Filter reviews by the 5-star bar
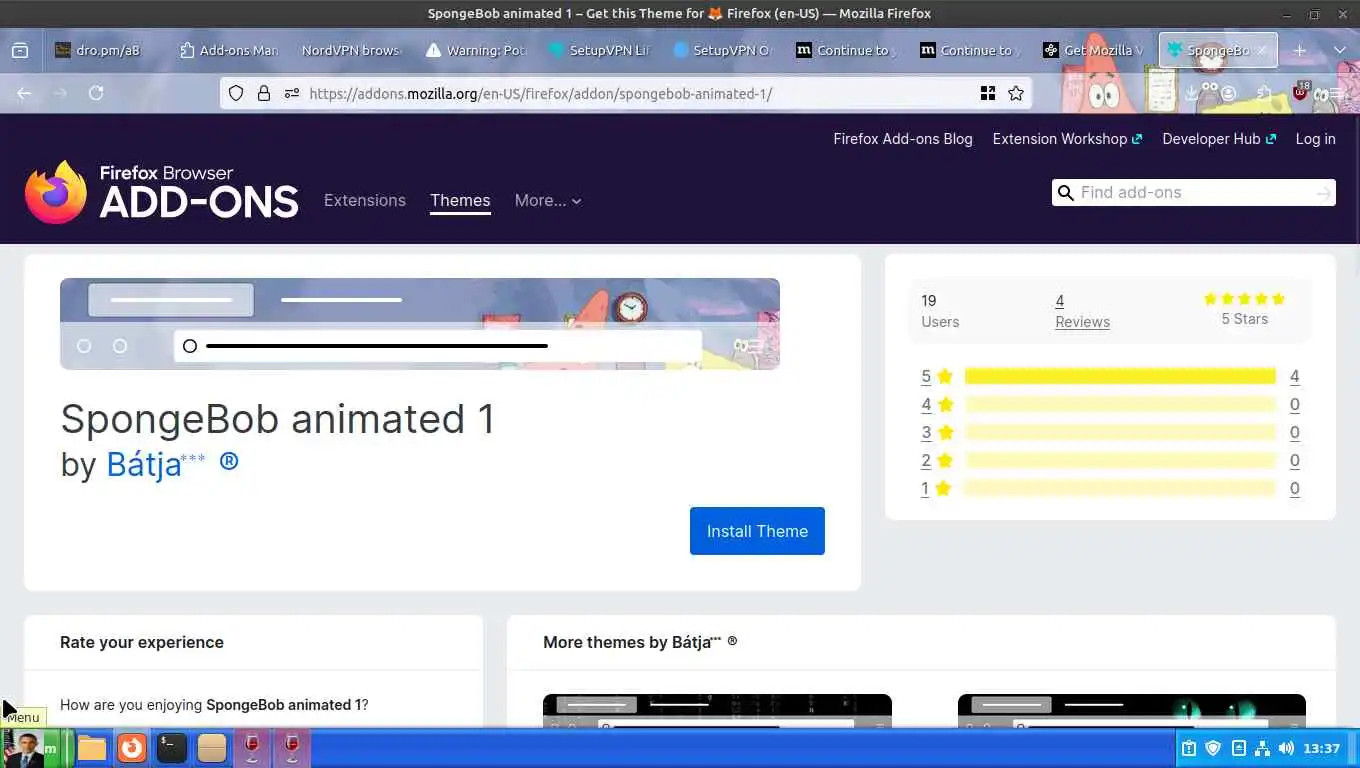The height and width of the screenshot is (768, 1360). click(1120, 376)
